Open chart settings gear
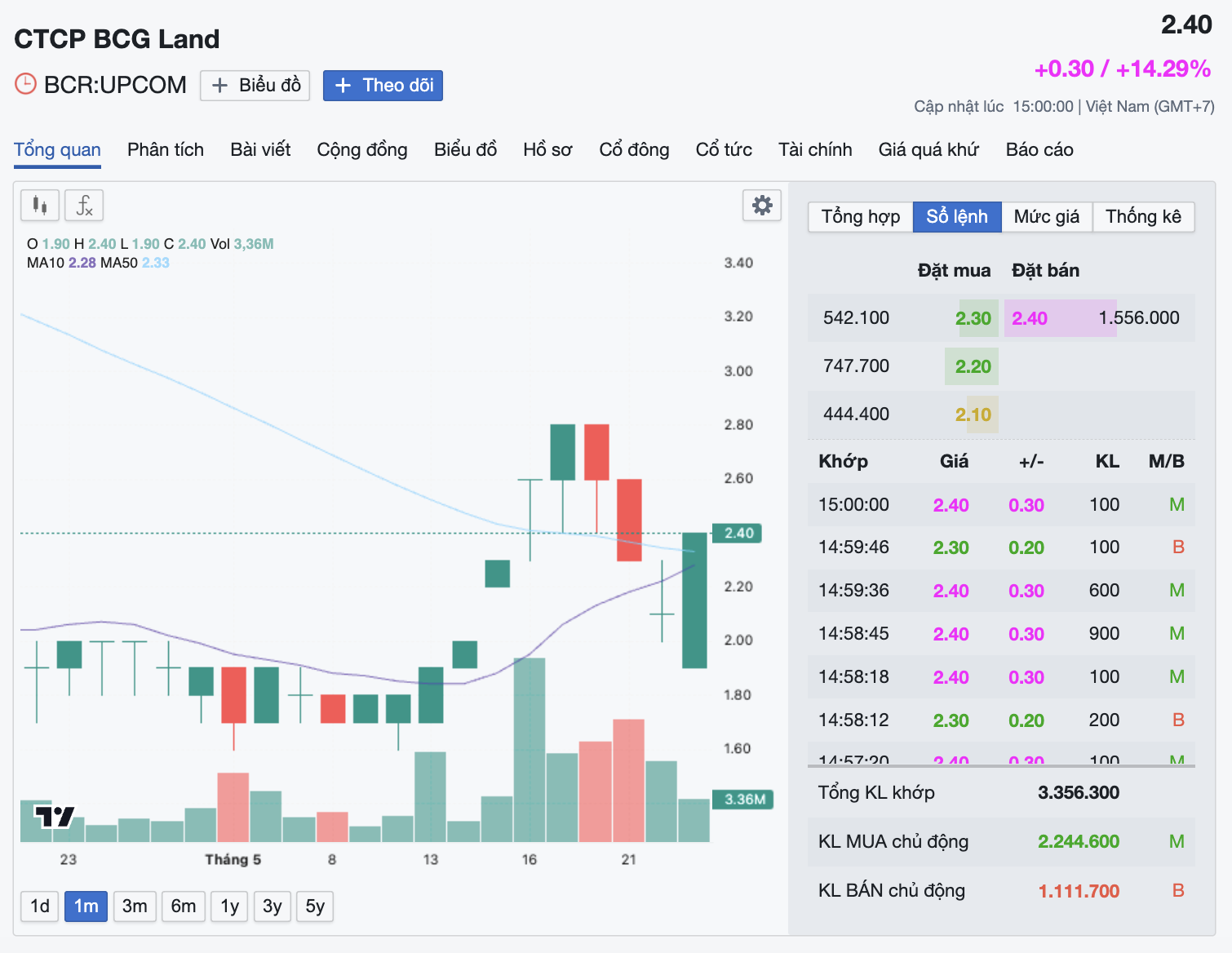 762,206
